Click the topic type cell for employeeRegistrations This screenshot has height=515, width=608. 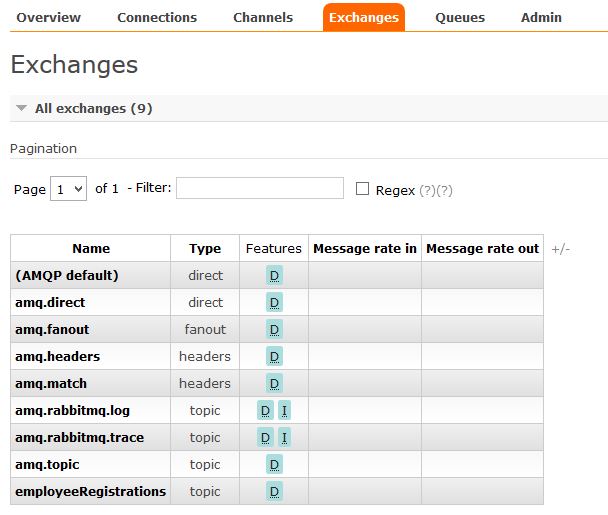click(x=205, y=491)
